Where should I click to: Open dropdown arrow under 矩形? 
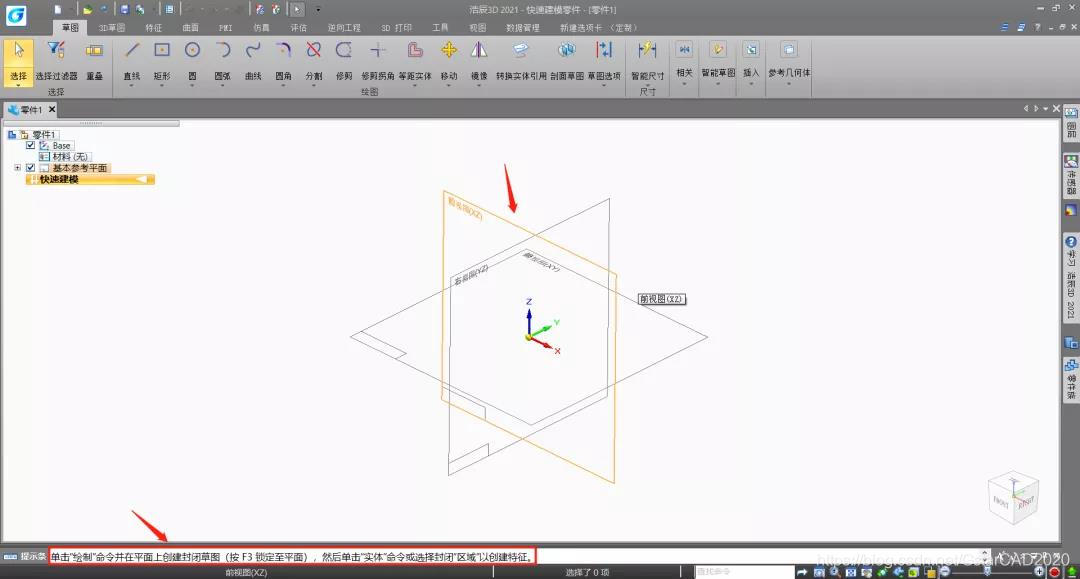(162, 85)
